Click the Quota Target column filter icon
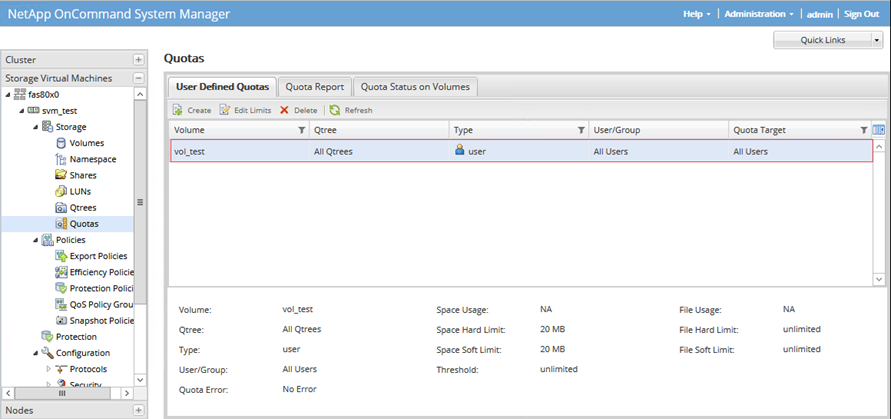This screenshot has height=419, width=891. coord(864,130)
